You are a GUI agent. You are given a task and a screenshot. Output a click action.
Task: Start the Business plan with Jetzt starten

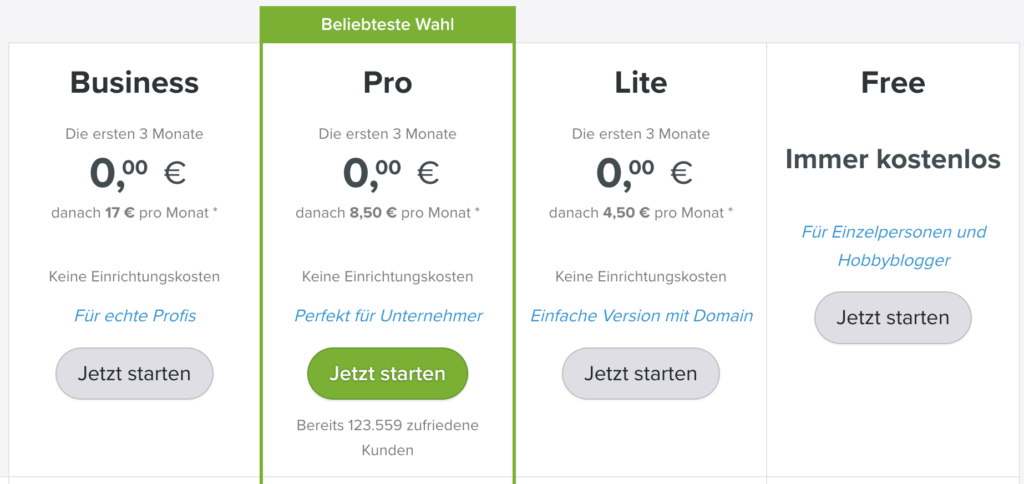point(134,374)
